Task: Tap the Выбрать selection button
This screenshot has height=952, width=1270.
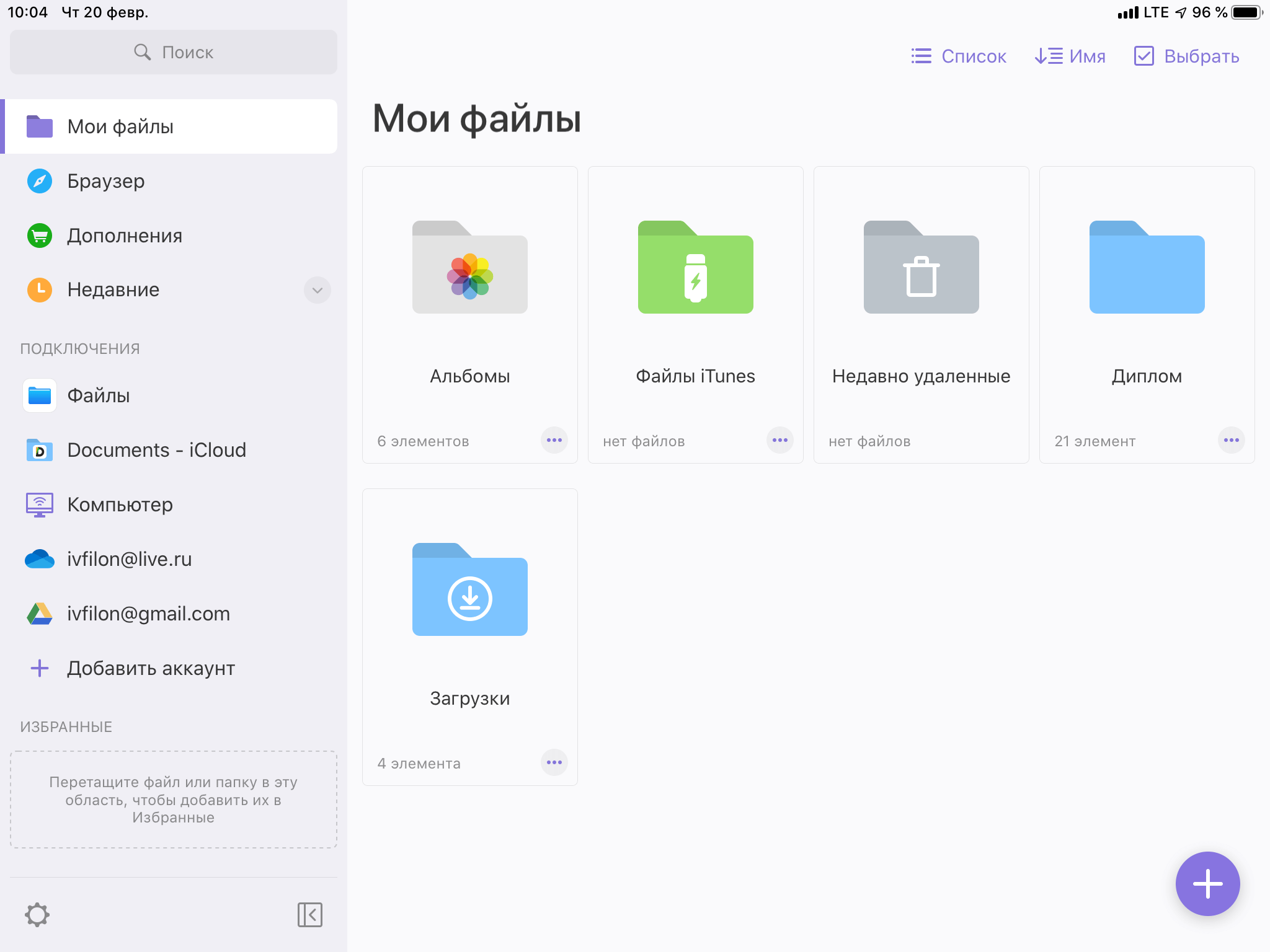Action: pos(1187,56)
